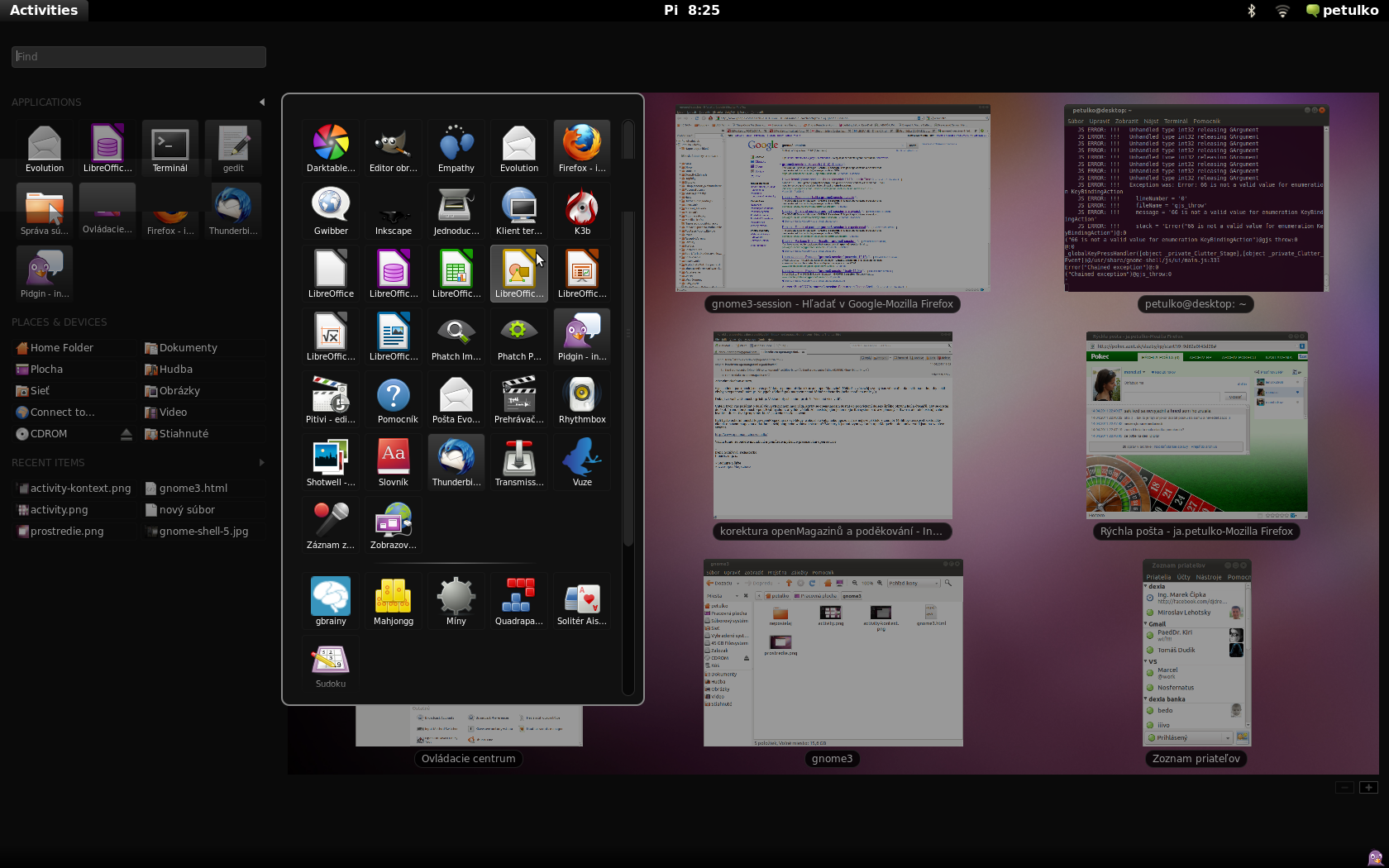Click the Find search field
The image size is (1389, 868).
point(139,56)
